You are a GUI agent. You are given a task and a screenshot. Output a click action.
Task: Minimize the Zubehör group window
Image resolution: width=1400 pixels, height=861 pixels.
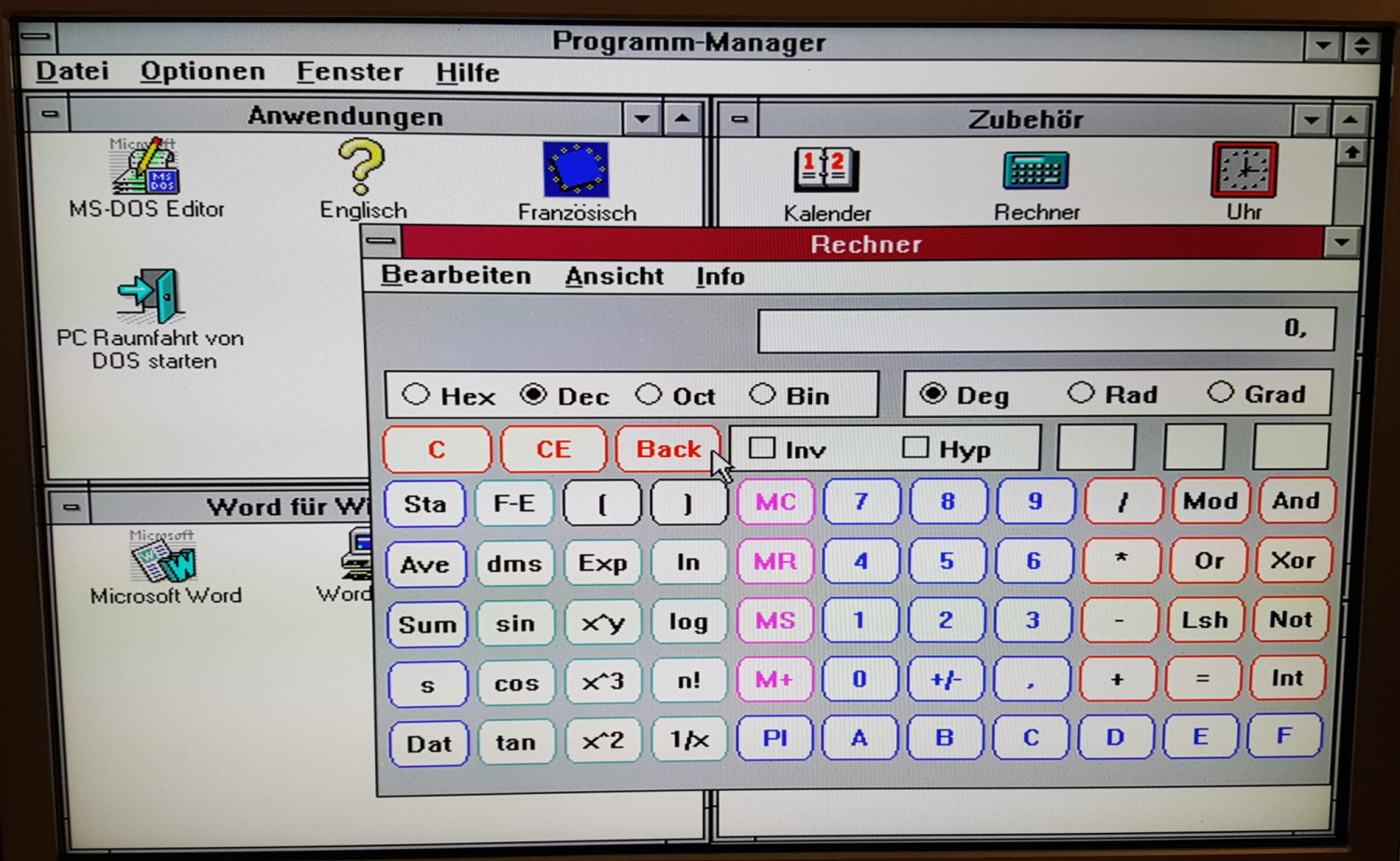point(1311,120)
